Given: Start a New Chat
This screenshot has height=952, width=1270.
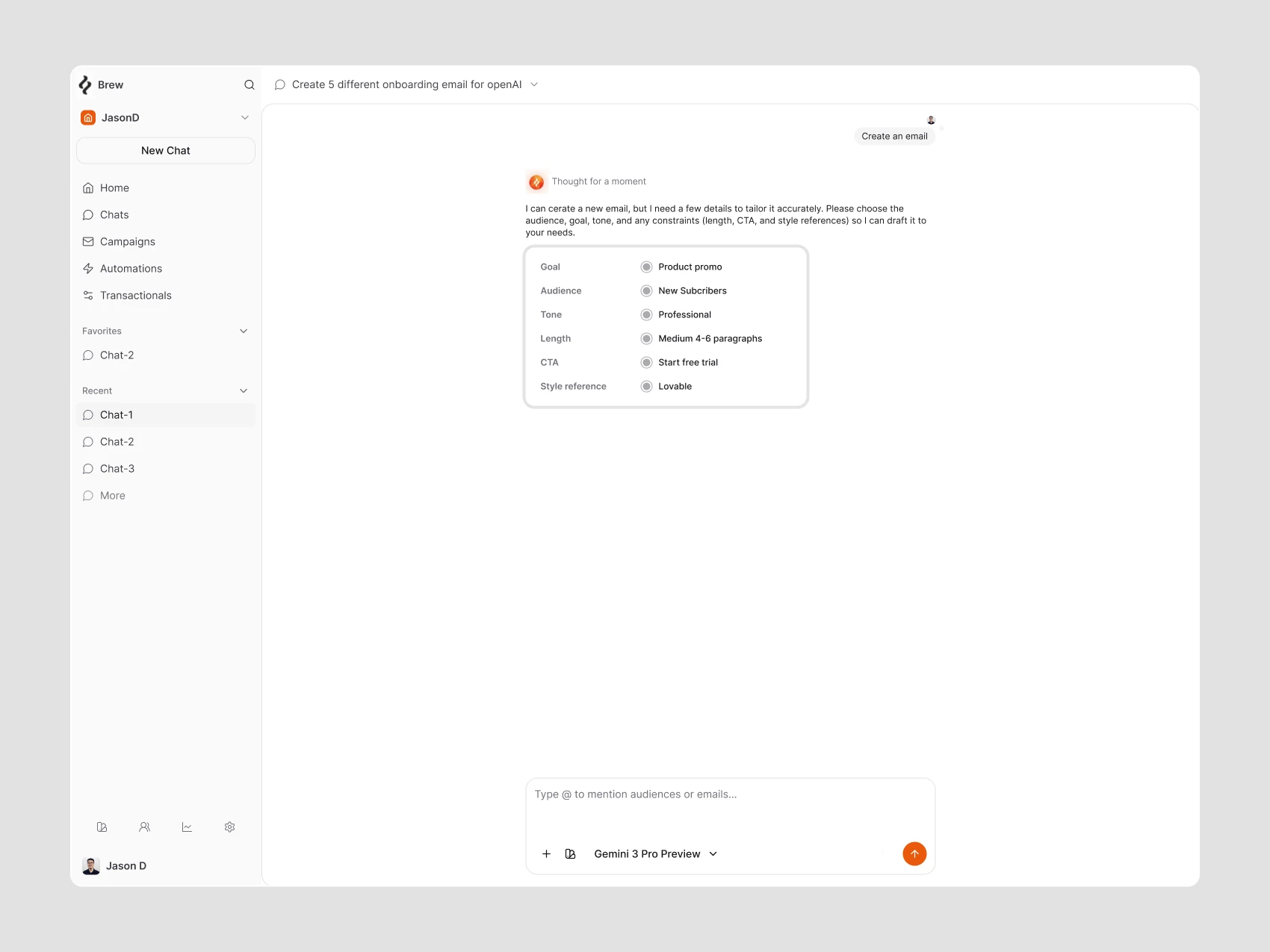Looking at the screenshot, I should pos(166,151).
